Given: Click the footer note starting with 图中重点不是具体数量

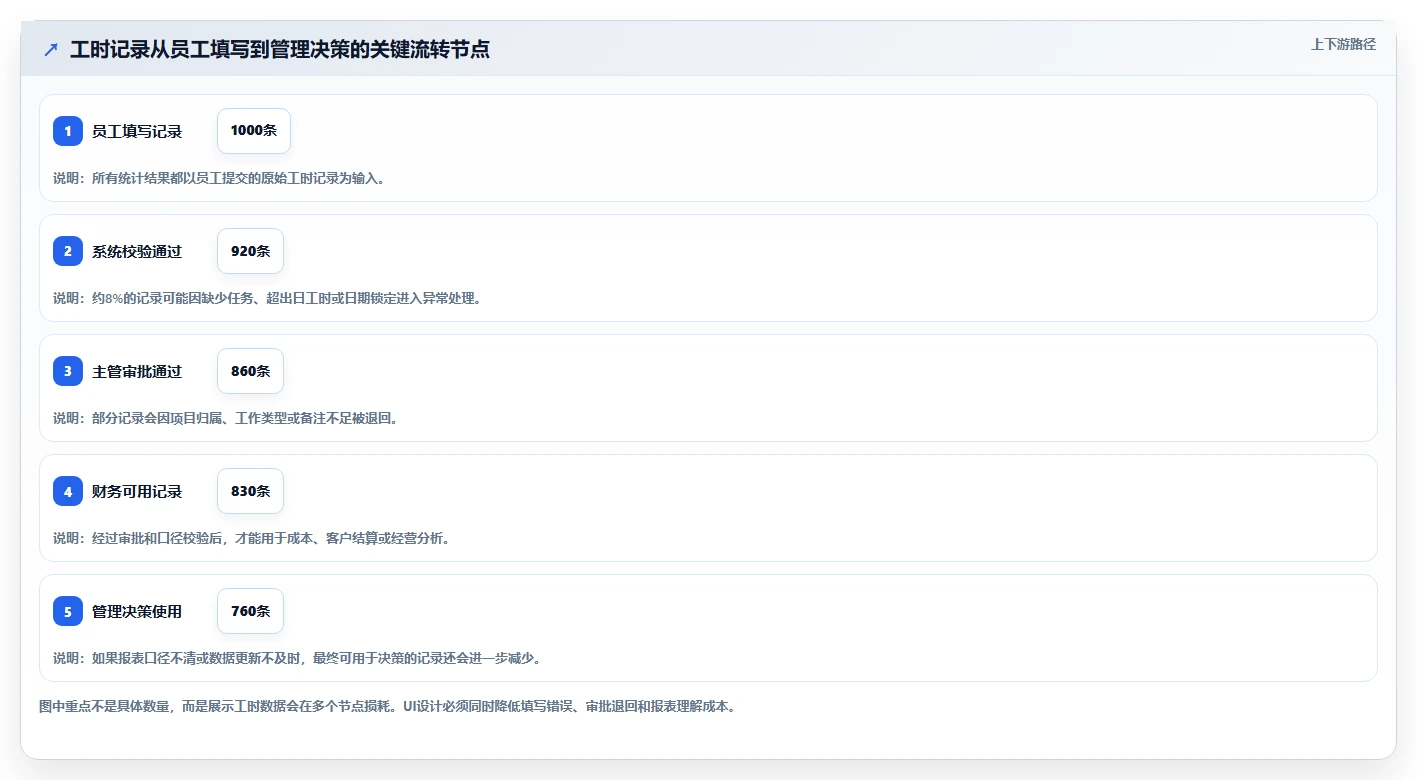Looking at the screenshot, I should 388,706.
